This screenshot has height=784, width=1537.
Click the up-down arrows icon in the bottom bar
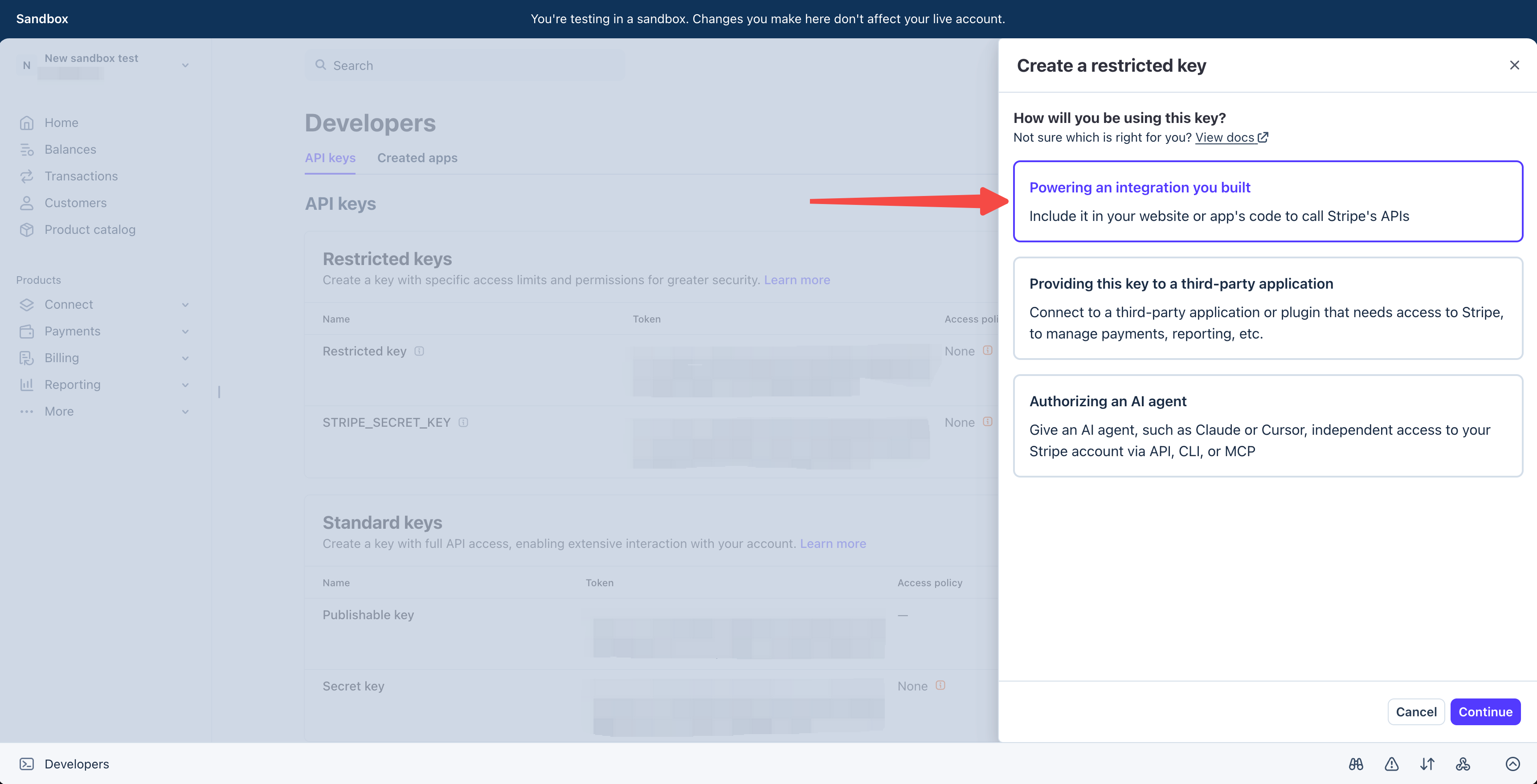point(1427,764)
